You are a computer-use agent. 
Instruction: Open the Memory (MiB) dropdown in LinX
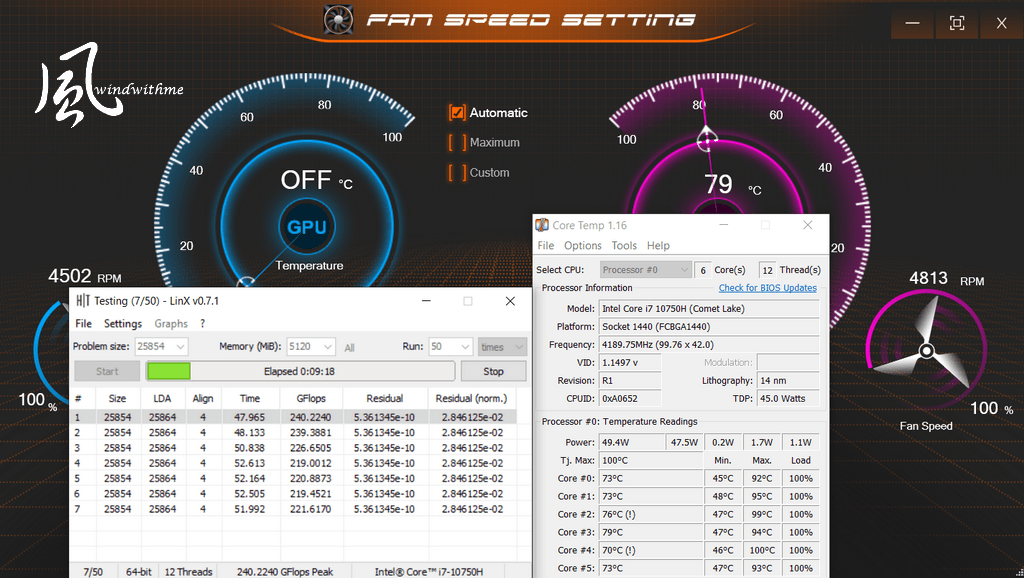coord(311,346)
